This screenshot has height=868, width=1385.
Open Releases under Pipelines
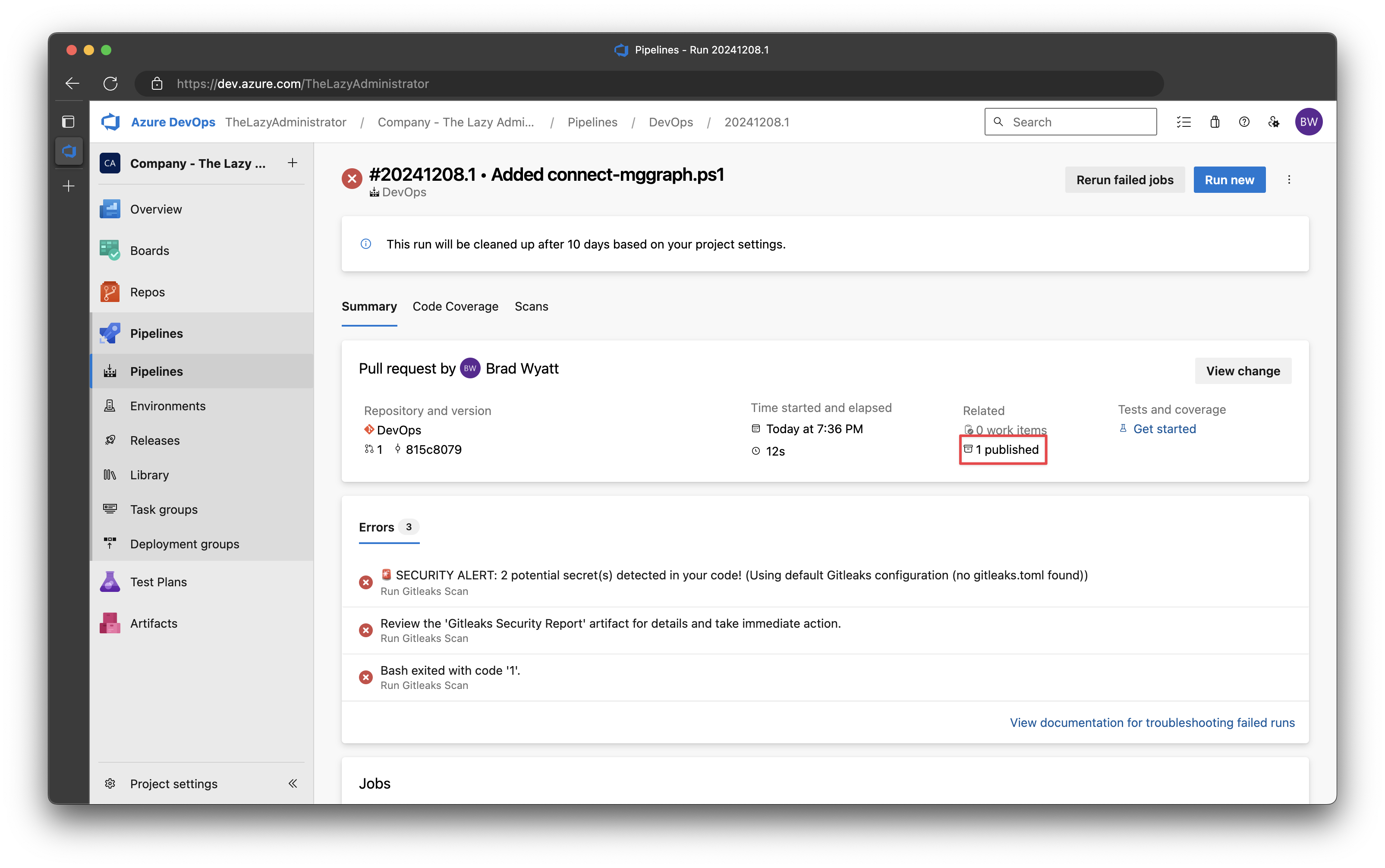202,440
